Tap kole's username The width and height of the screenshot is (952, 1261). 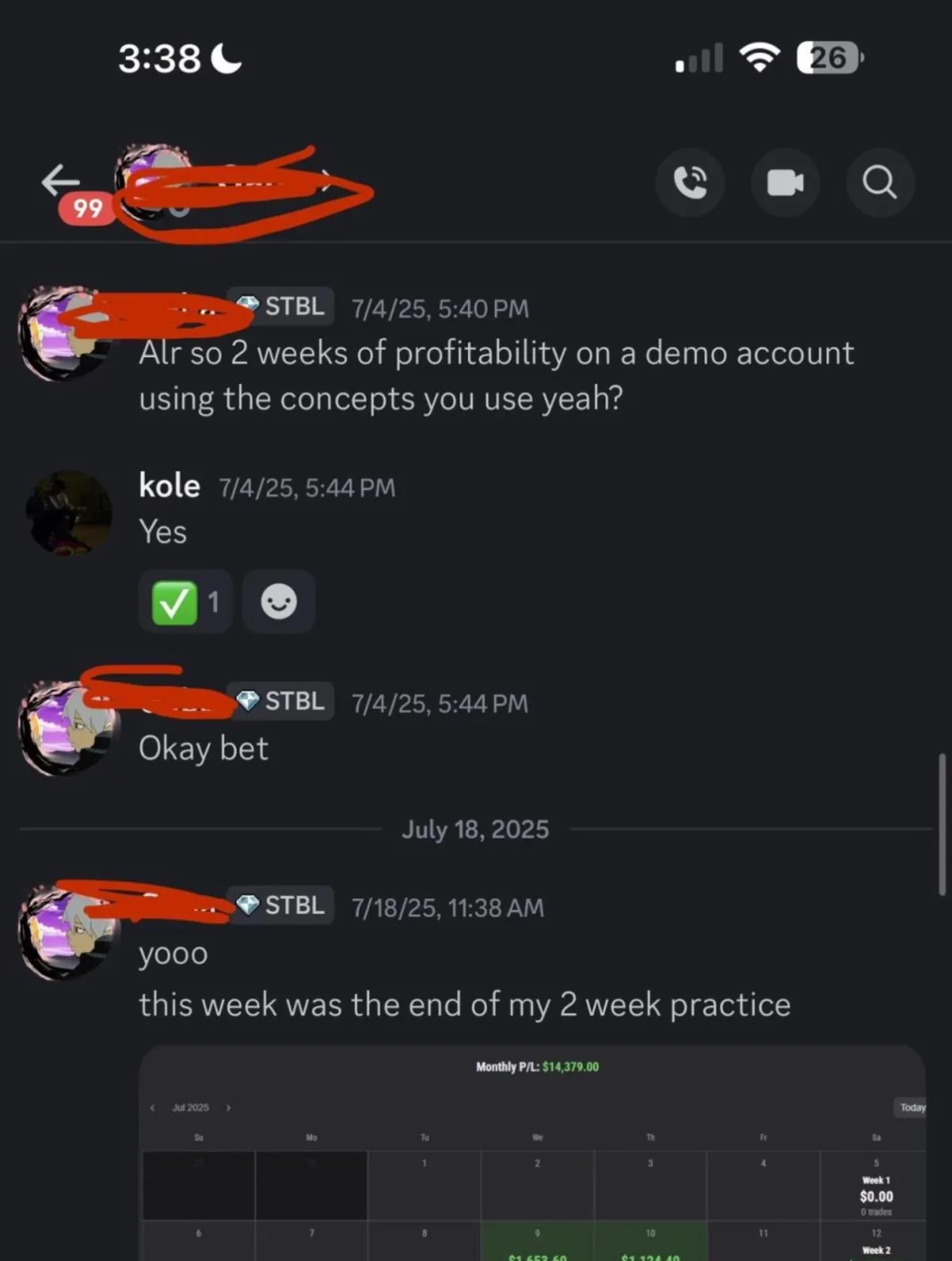coord(169,486)
